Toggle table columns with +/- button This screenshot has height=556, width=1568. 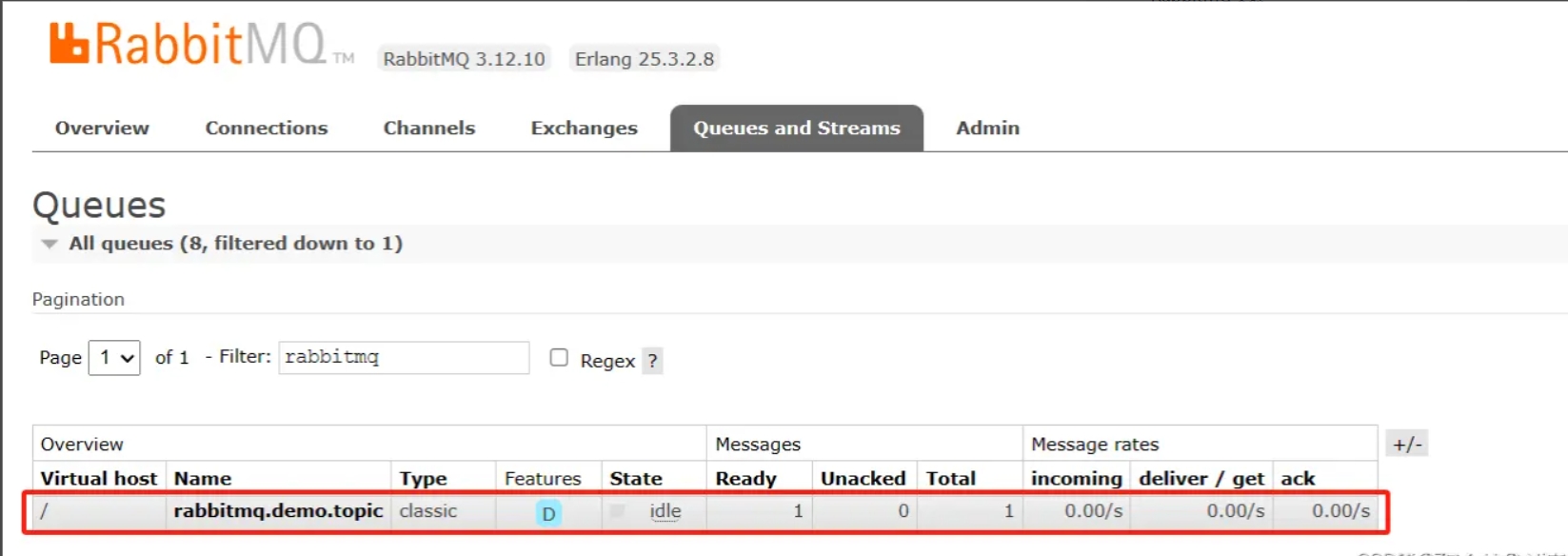(1407, 444)
